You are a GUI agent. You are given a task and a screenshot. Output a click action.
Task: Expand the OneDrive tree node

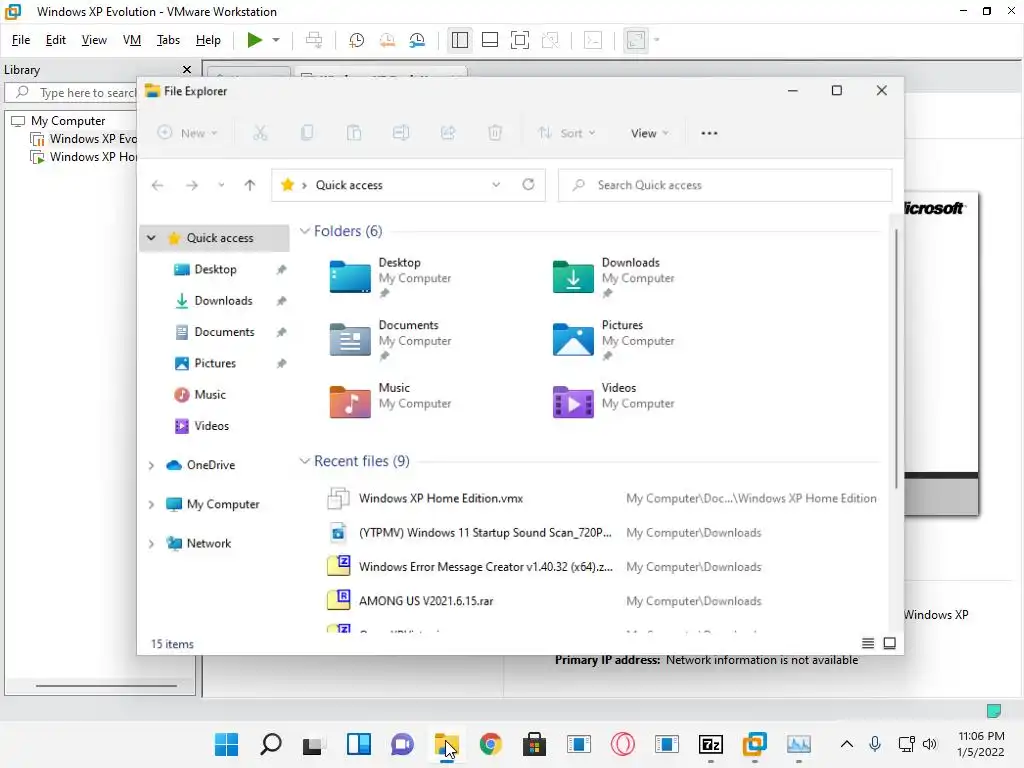[x=152, y=466]
